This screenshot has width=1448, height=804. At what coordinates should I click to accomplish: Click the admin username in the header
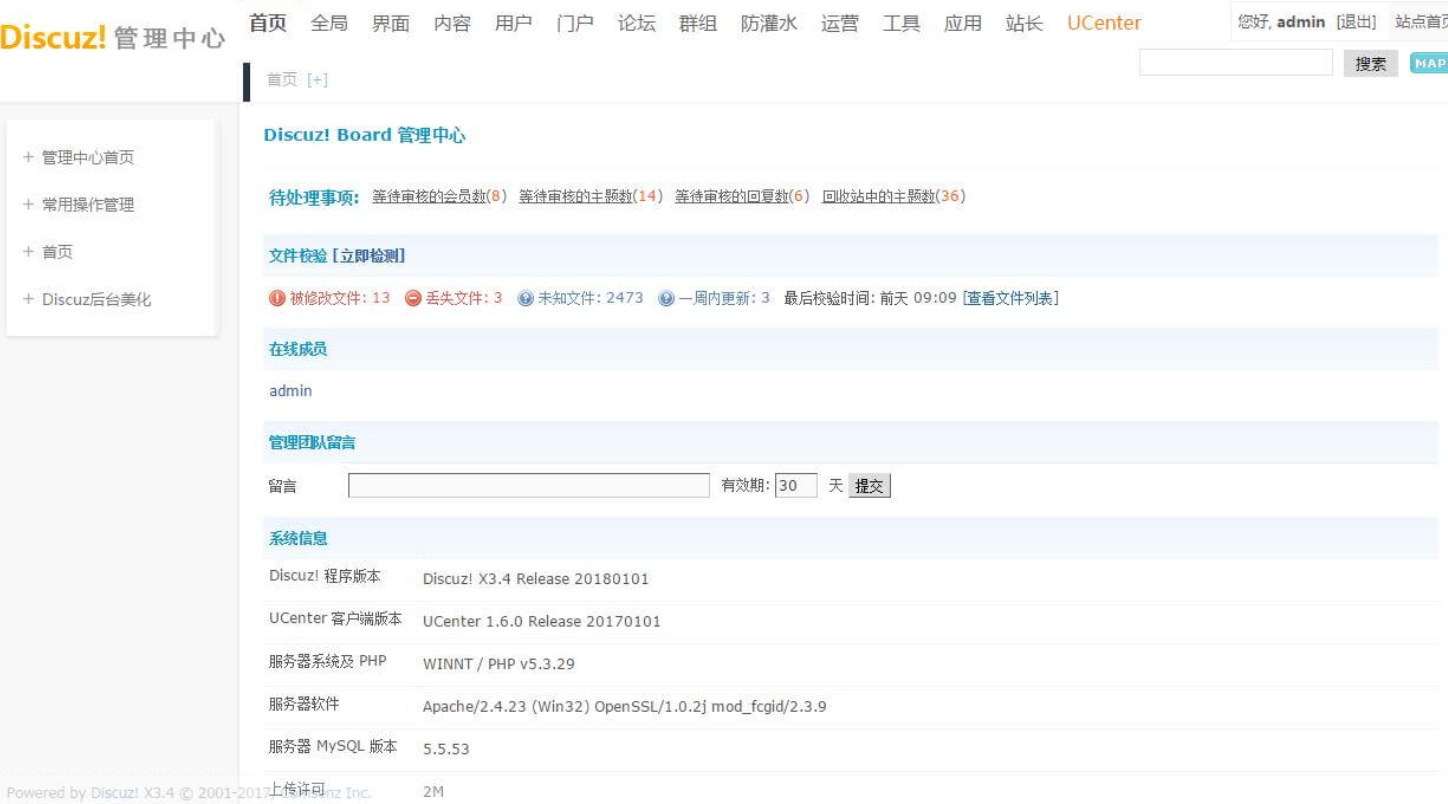pos(1301,22)
